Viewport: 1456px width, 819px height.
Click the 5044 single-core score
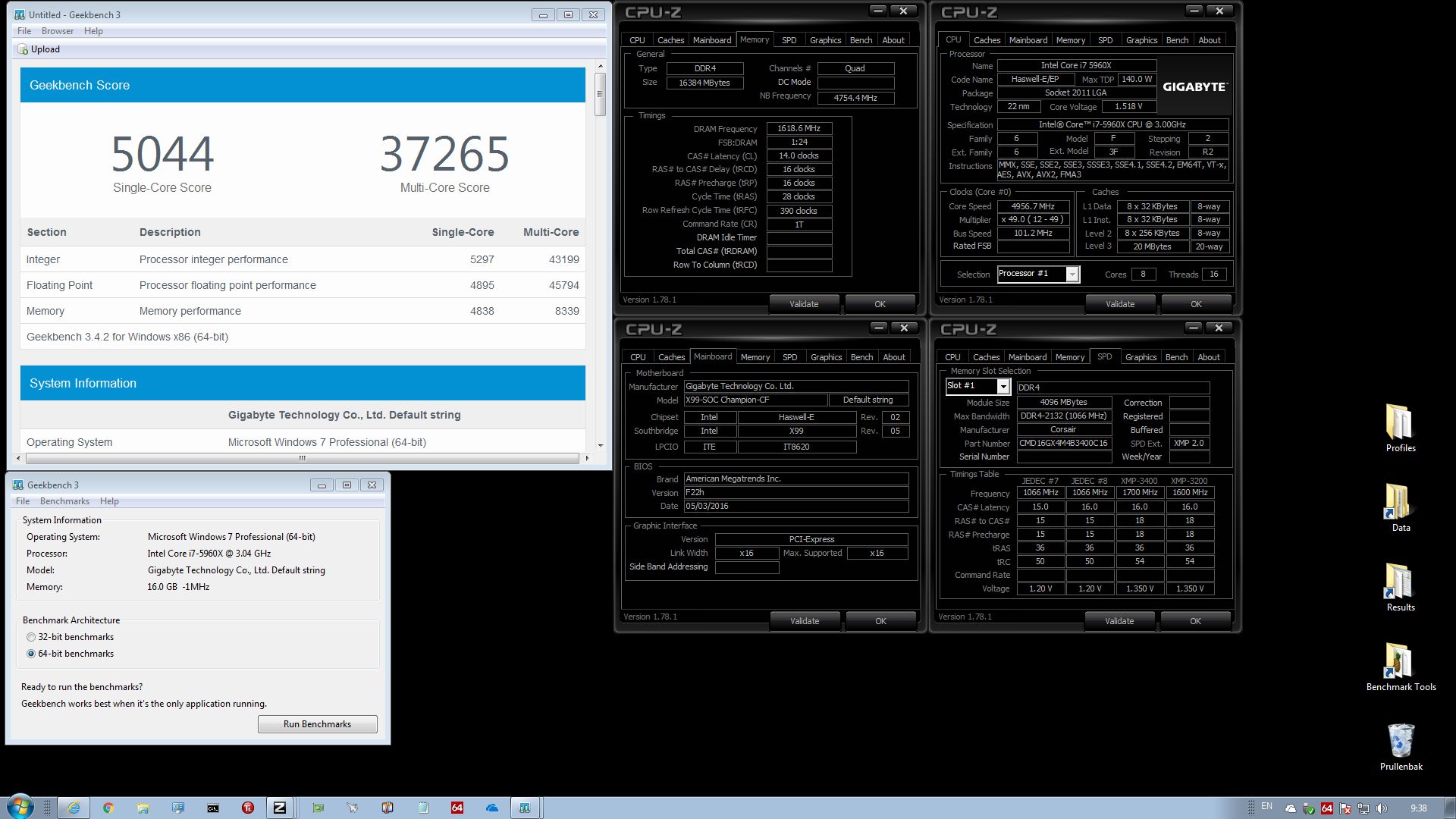click(162, 154)
